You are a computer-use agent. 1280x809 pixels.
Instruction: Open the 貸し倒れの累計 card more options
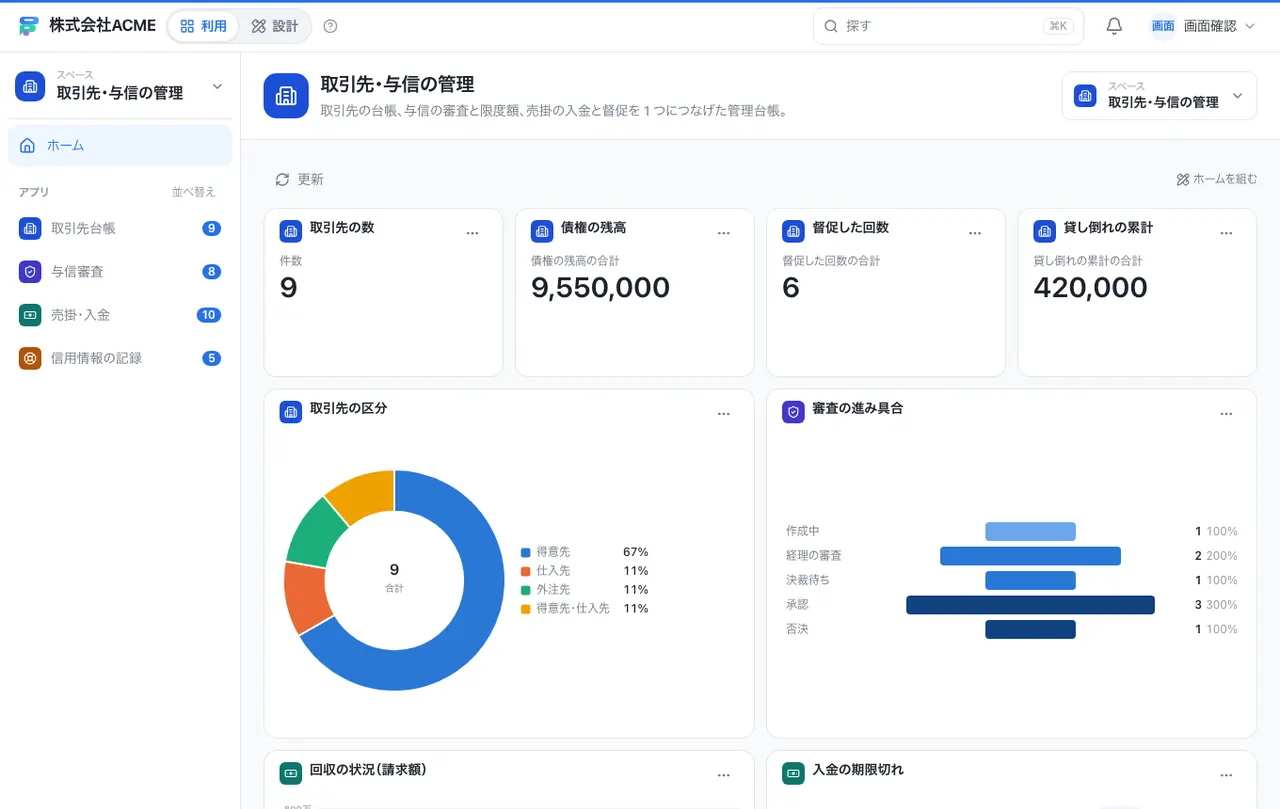(x=1227, y=233)
